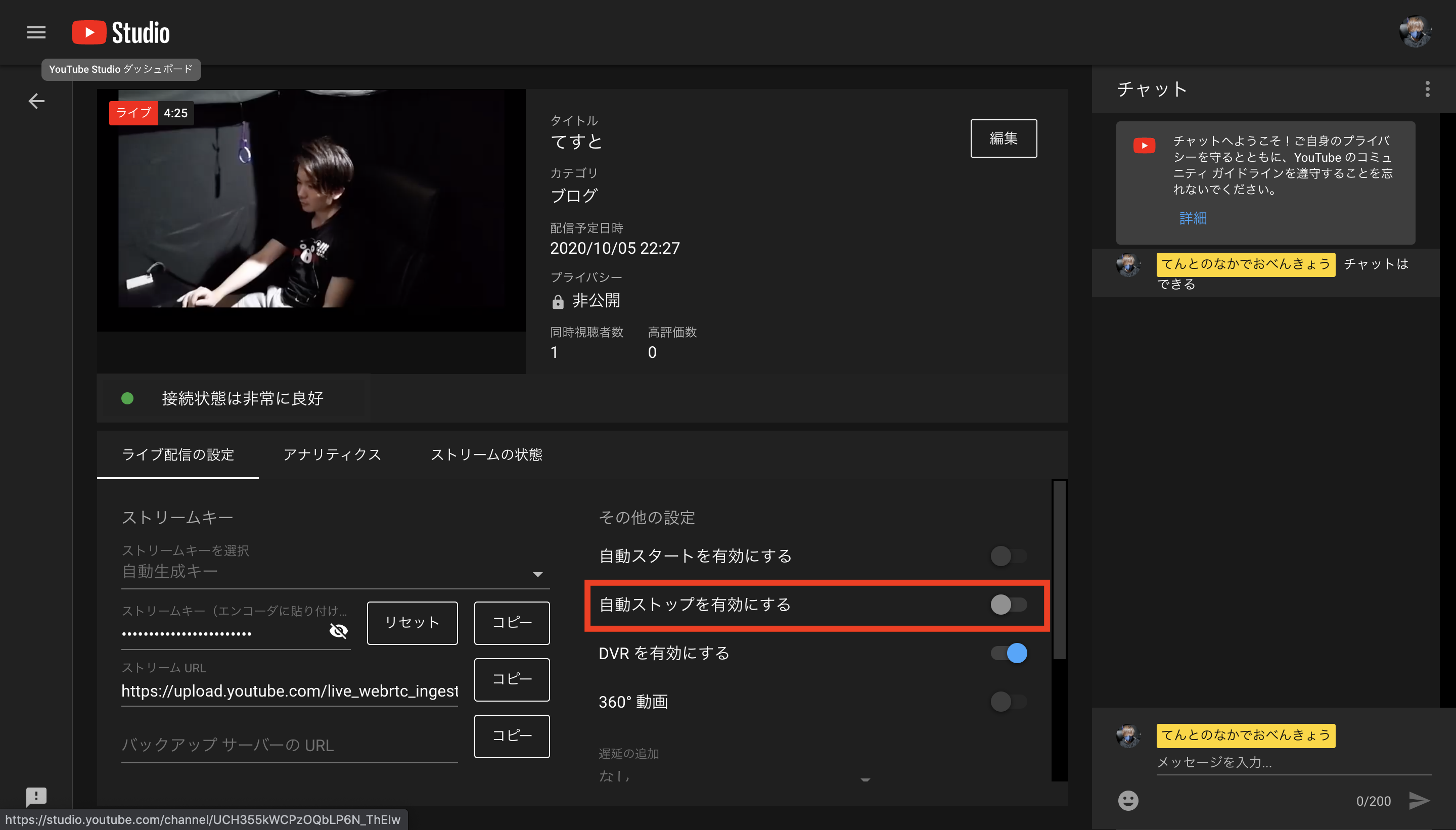The image size is (1456, 830).
Task: Open chat options three-dot menu
Action: coord(1427,89)
